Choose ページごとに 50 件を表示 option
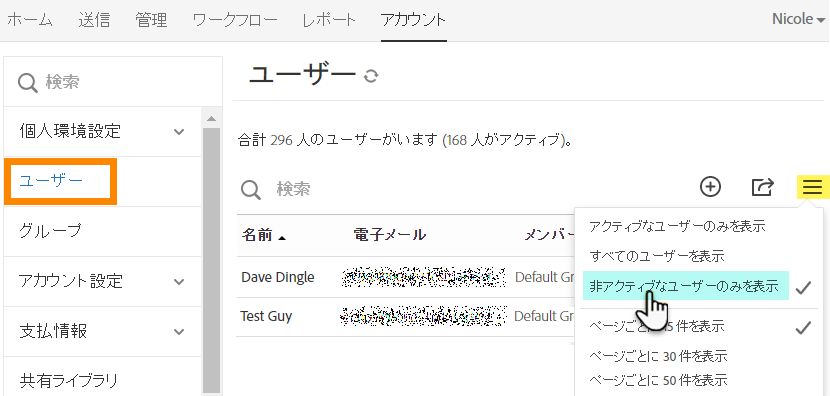Viewport: 830px width, 396px height. click(658, 380)
